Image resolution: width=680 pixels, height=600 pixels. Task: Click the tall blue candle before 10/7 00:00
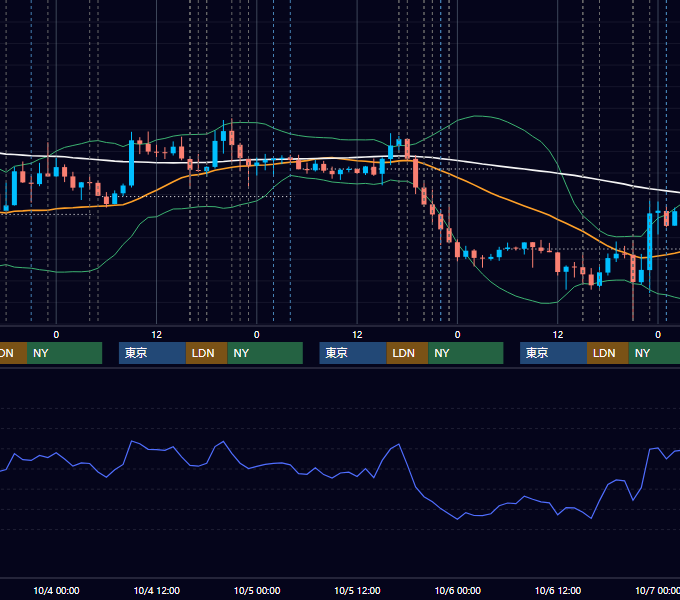coord(649,241)
